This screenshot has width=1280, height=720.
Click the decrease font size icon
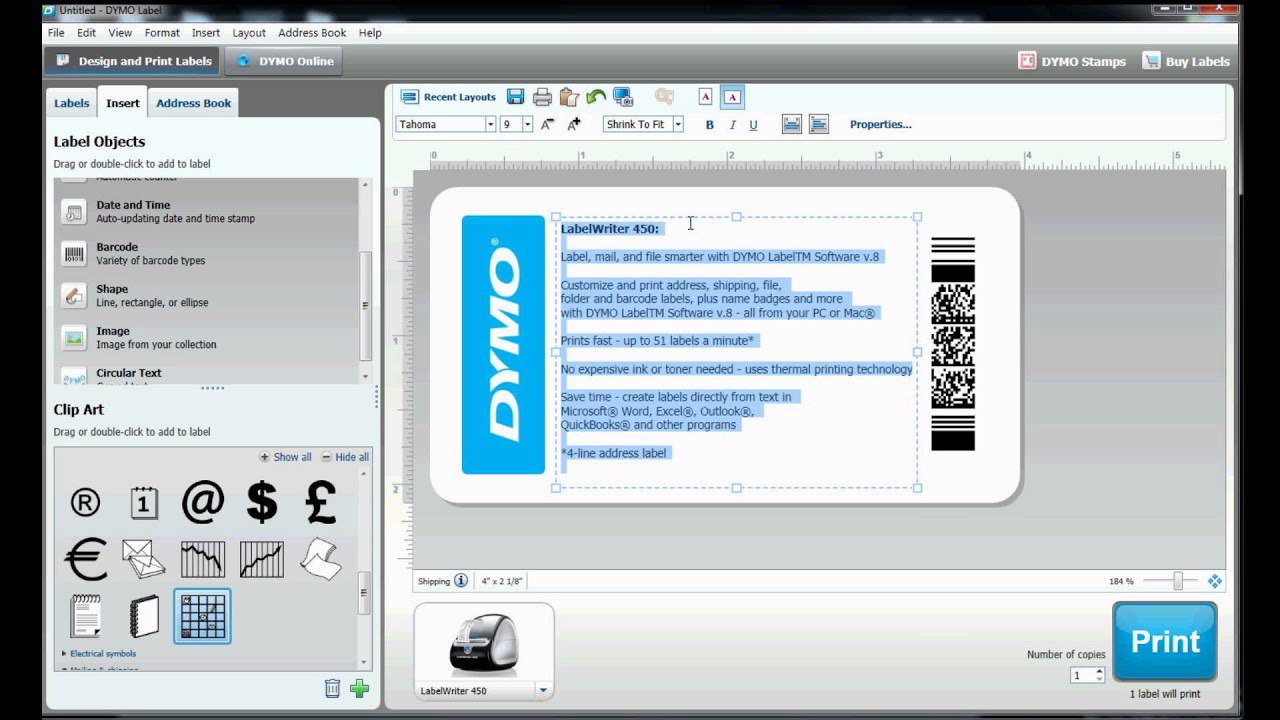pyautogui.click(x=547, y=124)
